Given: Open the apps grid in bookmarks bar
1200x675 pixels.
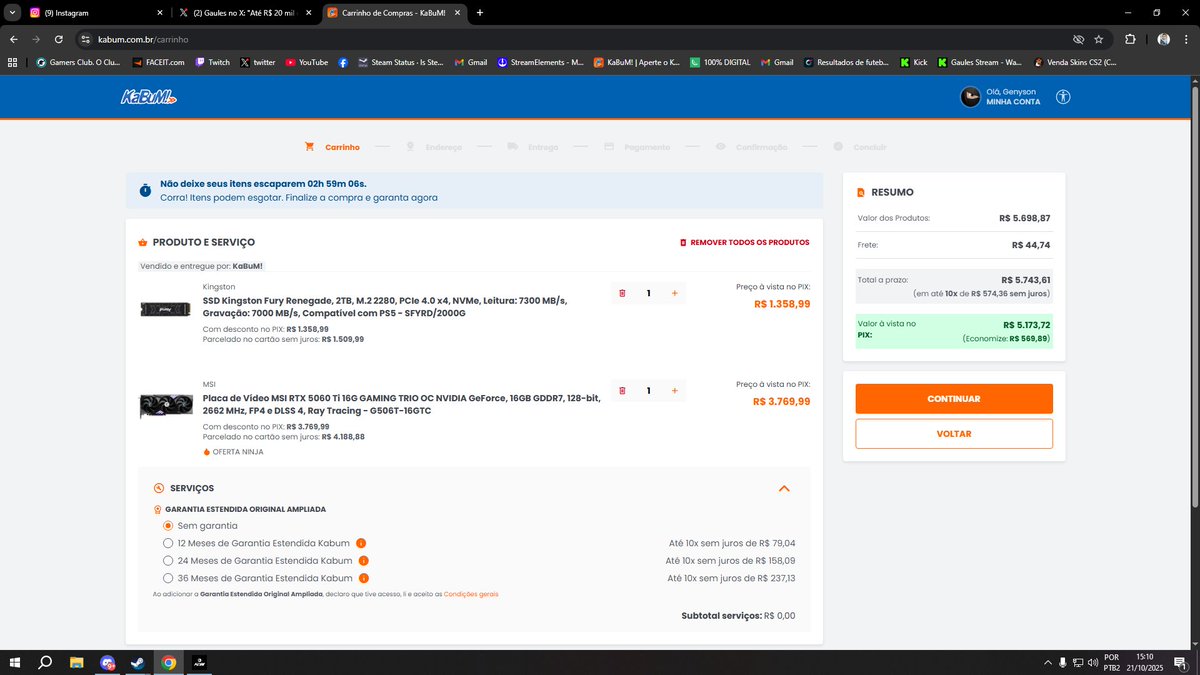Looking at the screenshot, I should [x=12, y=62].
